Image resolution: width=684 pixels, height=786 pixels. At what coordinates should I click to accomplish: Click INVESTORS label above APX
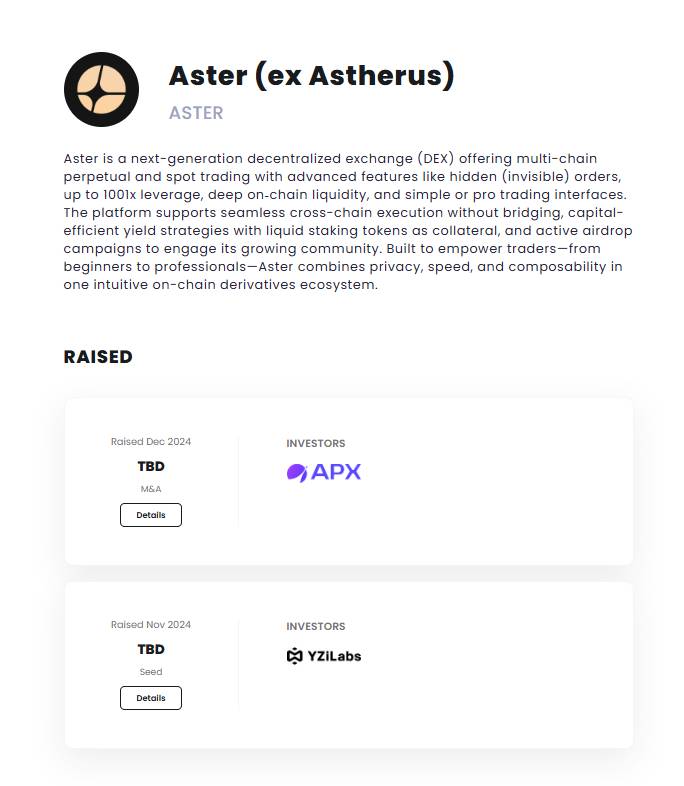pyautogui.click(x=316, y=444)
